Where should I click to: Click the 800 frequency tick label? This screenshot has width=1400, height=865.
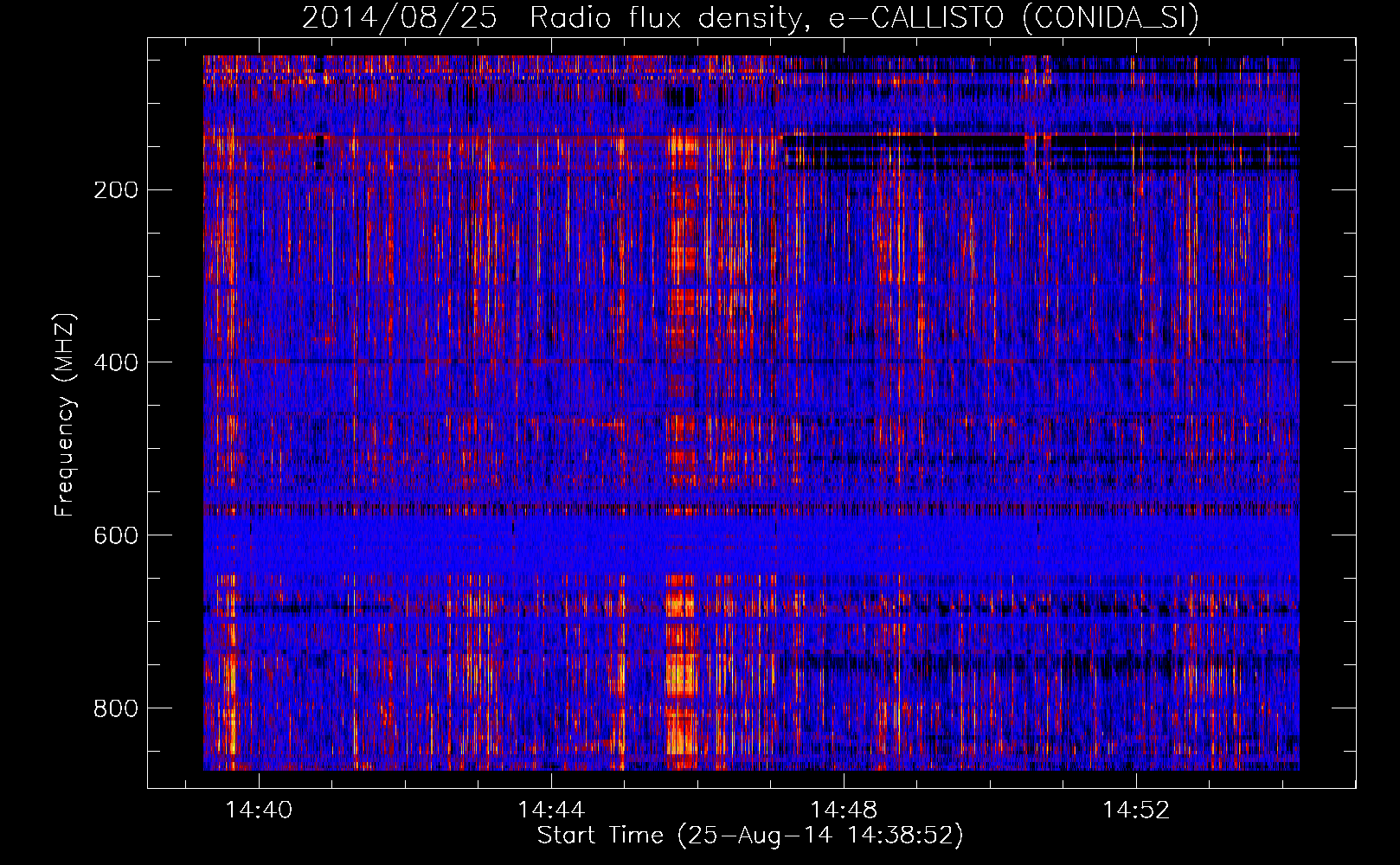pyautogui.click(x=116, y=708)
